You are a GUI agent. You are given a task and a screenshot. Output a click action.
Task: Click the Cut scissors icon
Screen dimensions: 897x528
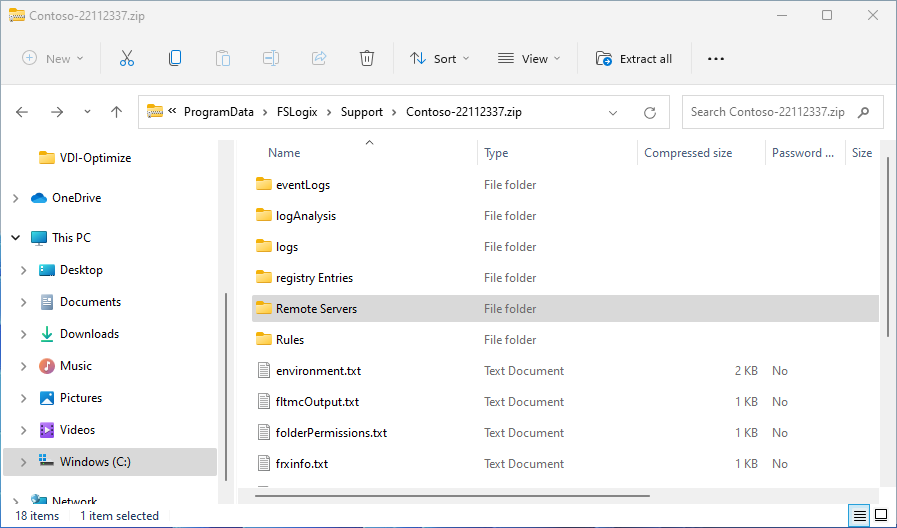[127, 58]
